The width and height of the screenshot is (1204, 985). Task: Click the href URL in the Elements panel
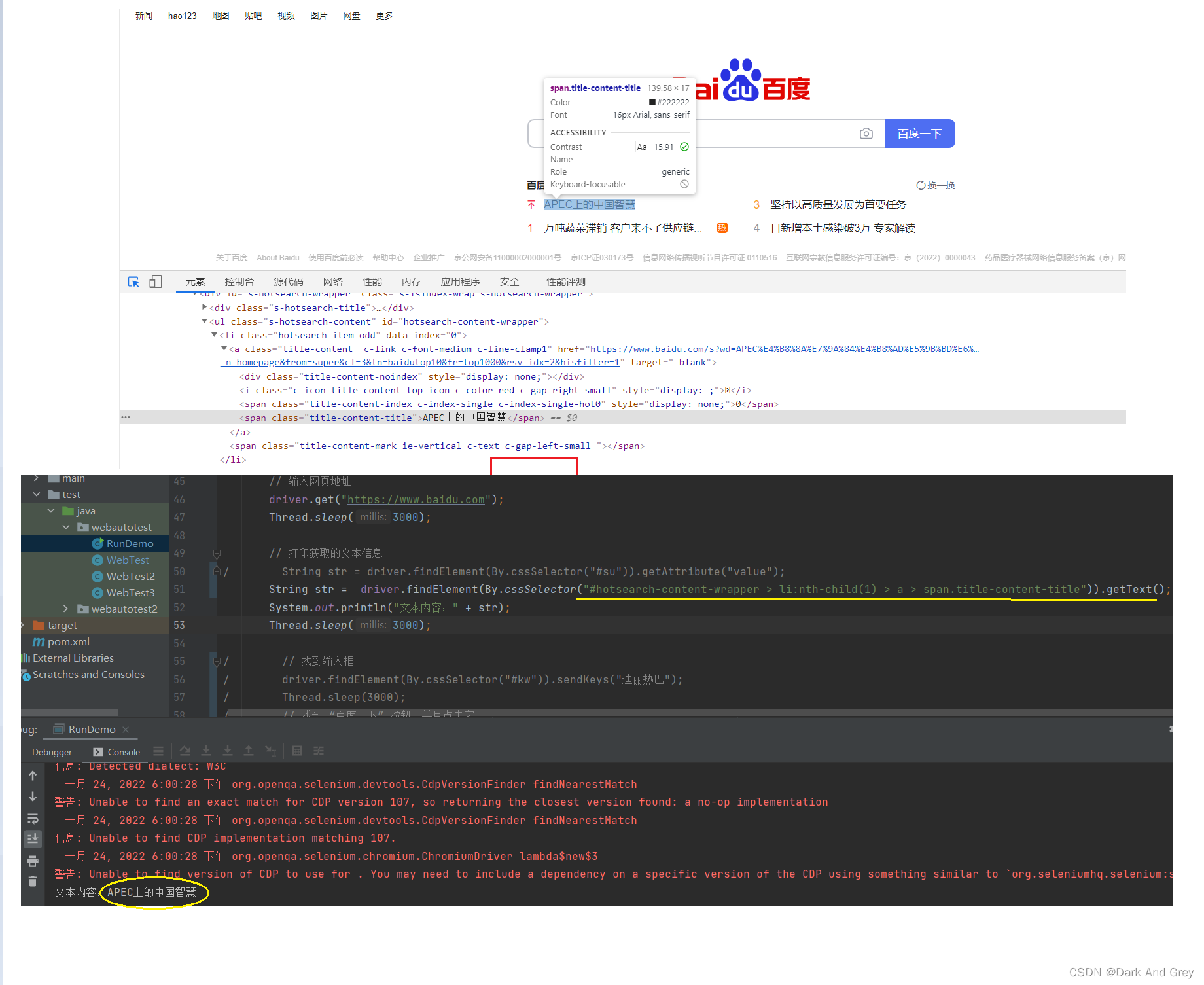(784, 349)
